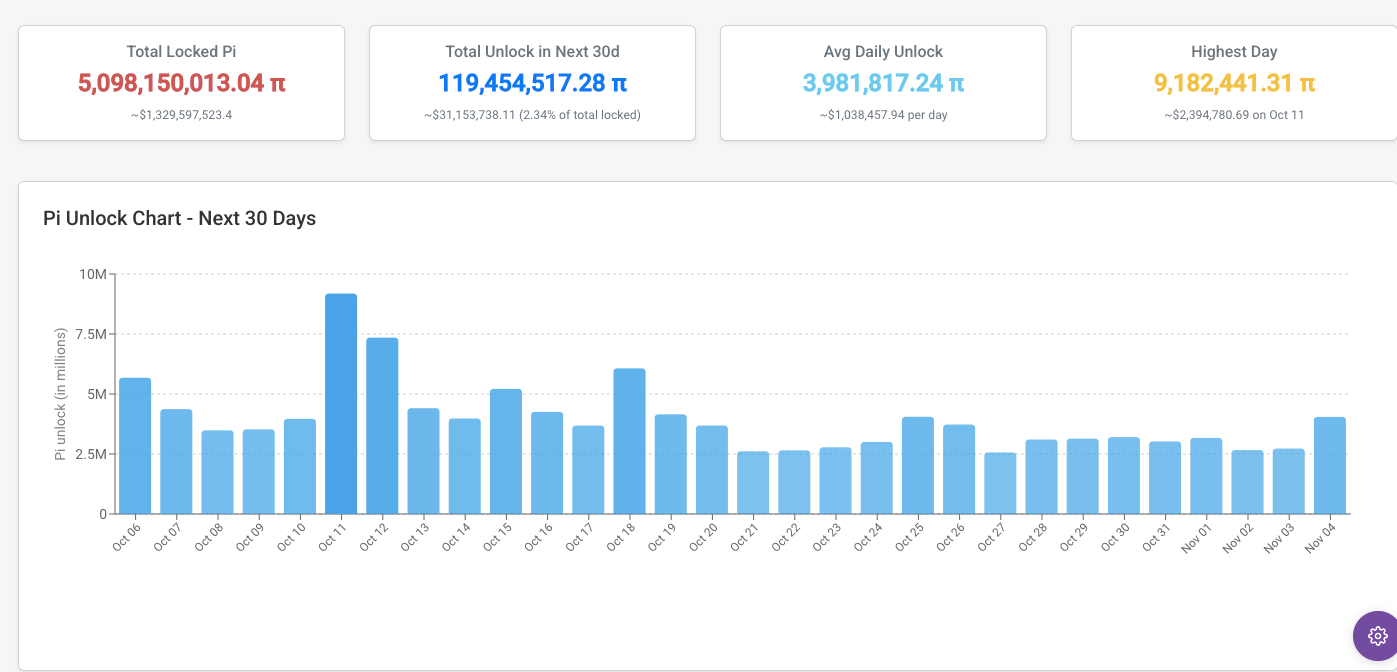Open the Total Unlock in Next 30d card
Screen dimensions: 1397x672
pos(532,83)
